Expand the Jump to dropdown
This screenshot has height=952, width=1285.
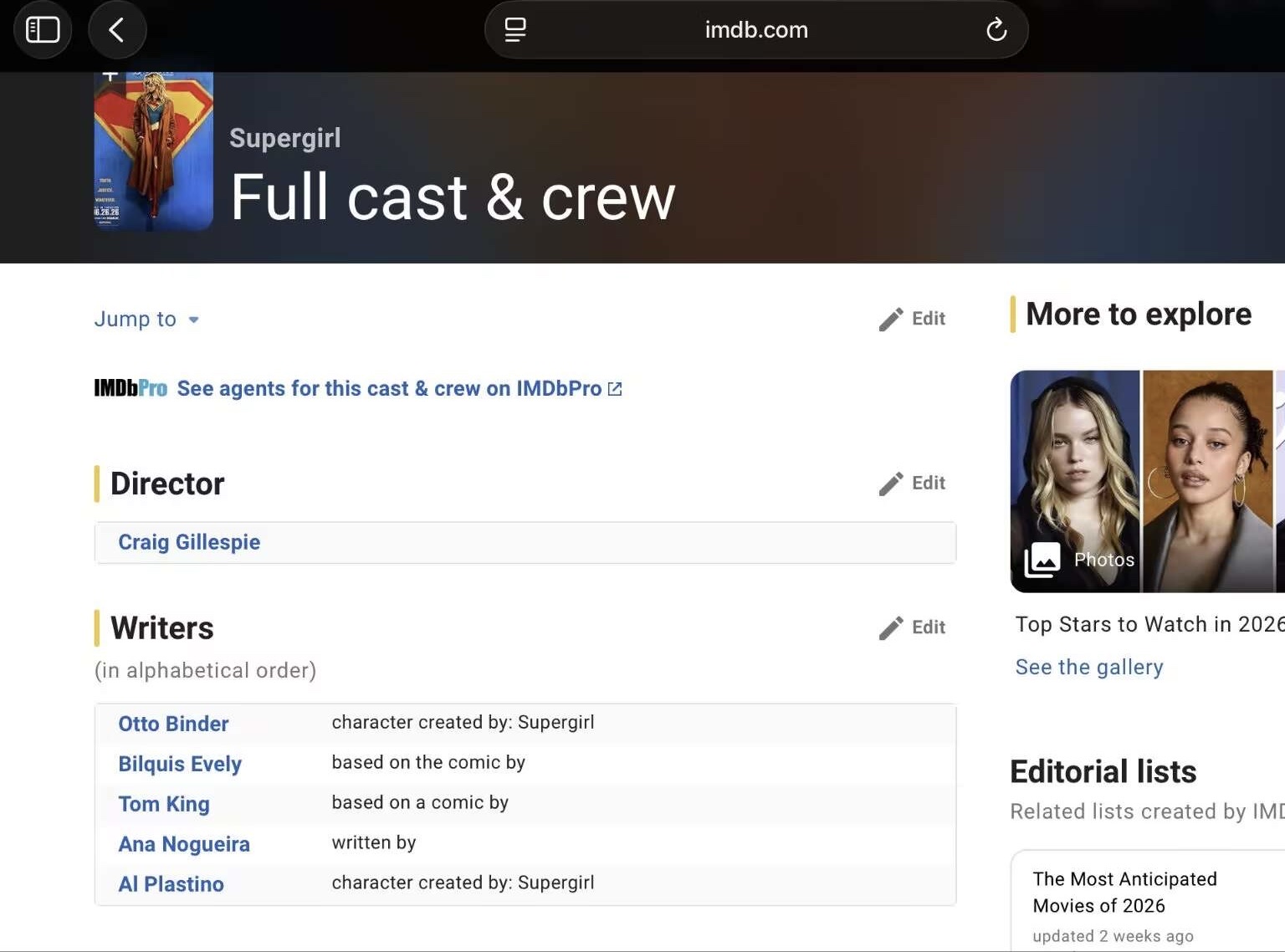click(x=146, y=320)
